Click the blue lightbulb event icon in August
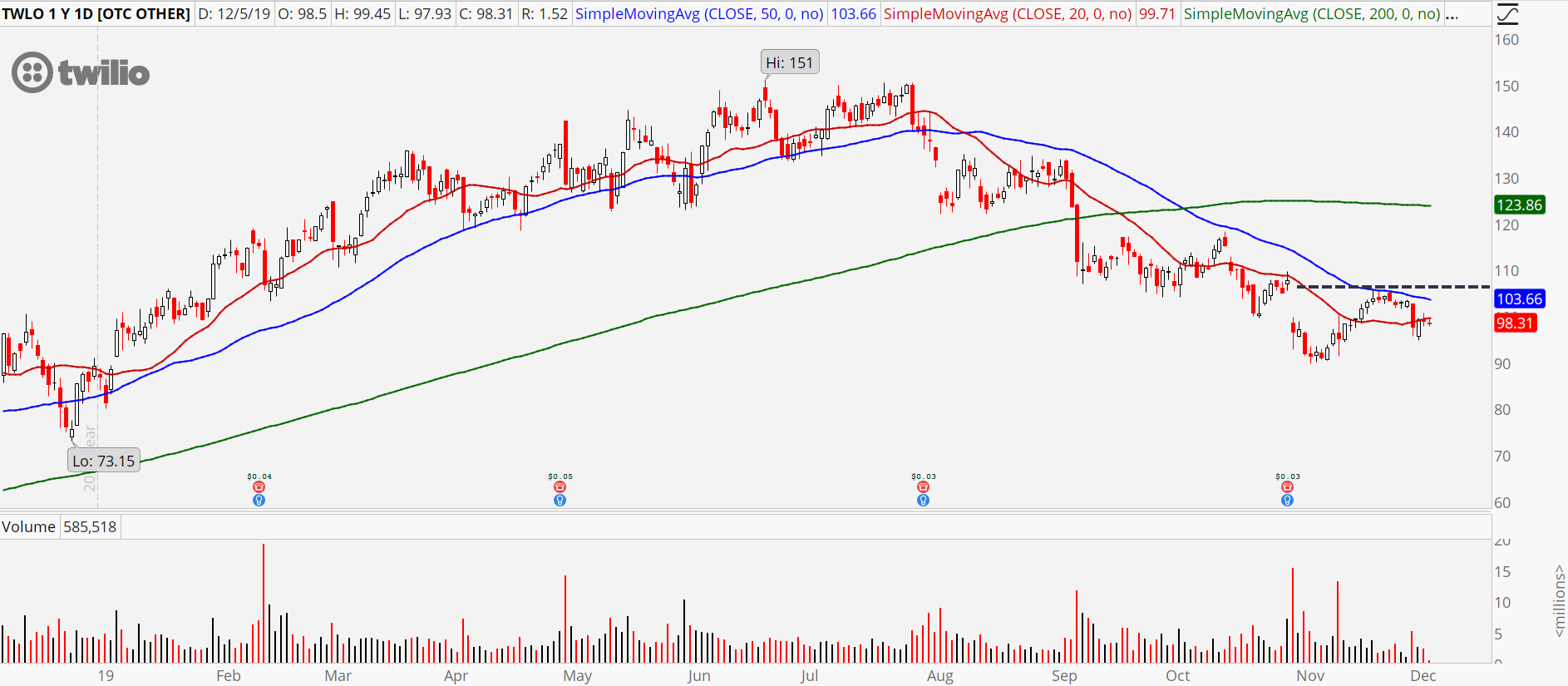The image size is (1568, 686). (x=923, y=501)
